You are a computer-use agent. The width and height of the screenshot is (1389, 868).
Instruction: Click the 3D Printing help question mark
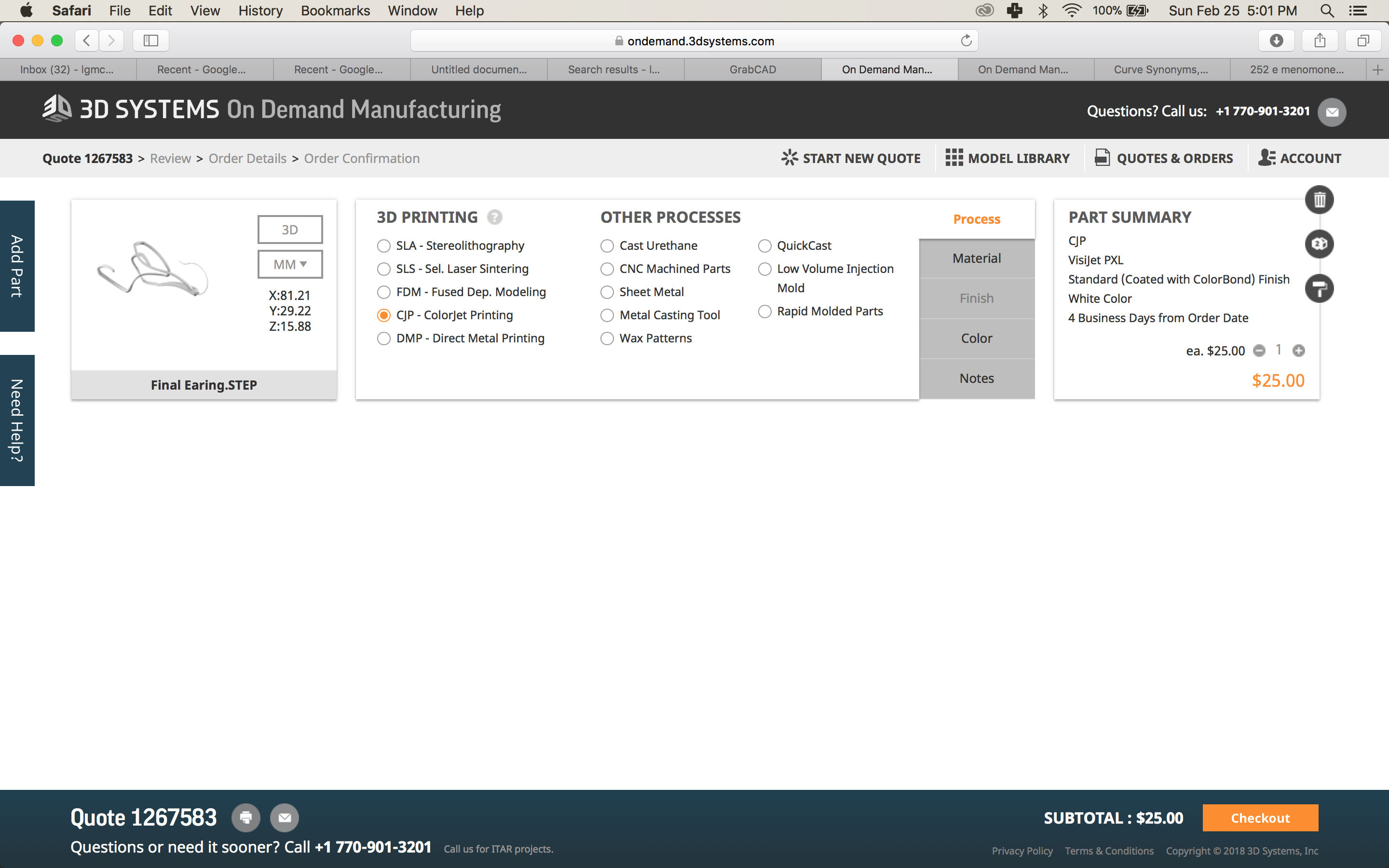point(494,217)
